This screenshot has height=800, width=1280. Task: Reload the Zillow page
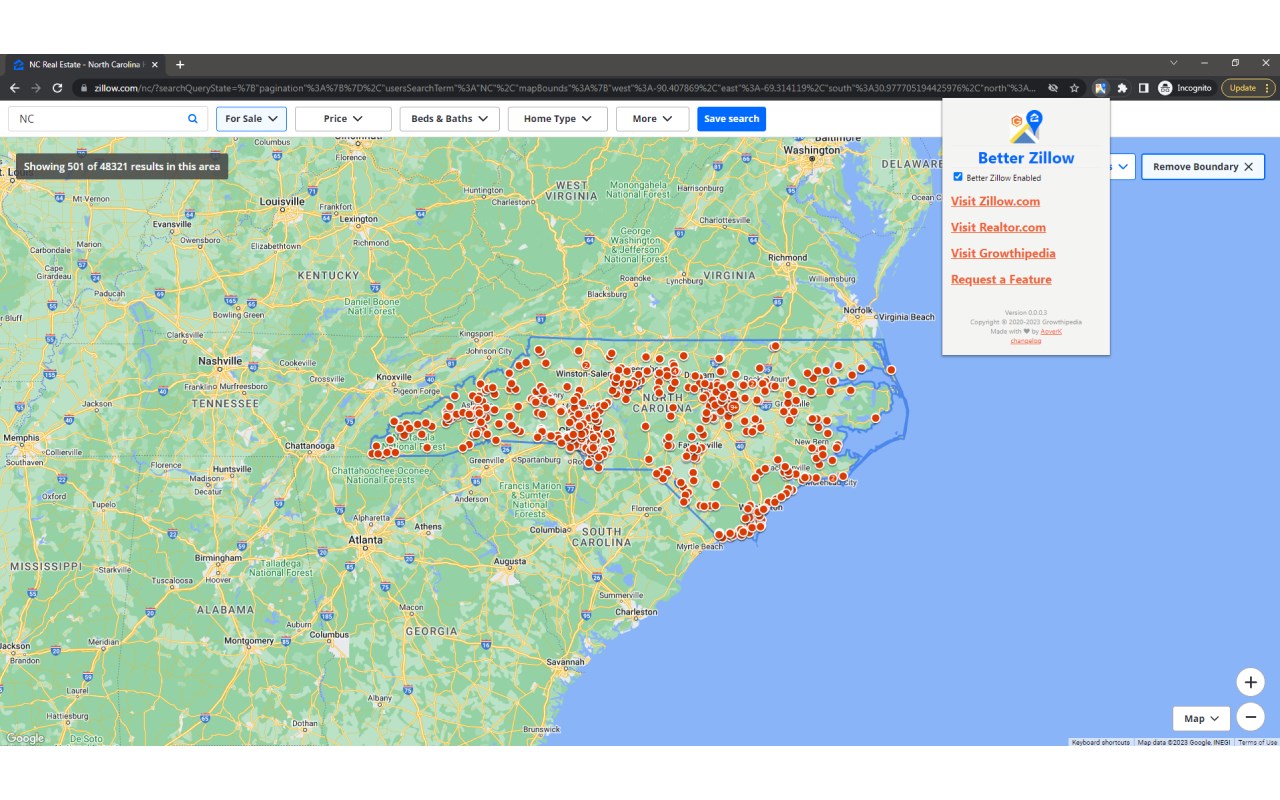pyautogui.click(x=57, y=88)
